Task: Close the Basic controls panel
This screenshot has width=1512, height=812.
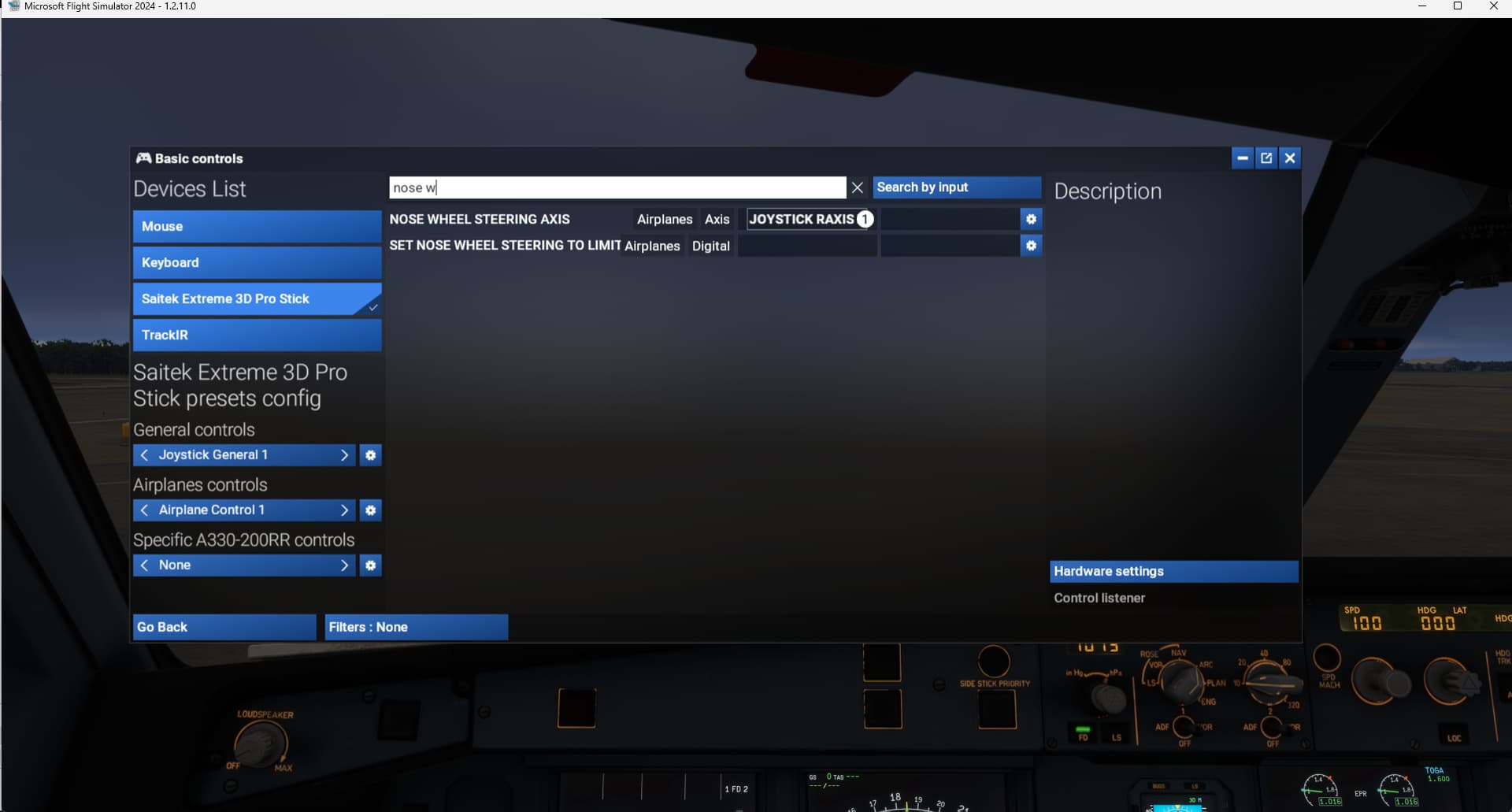Action: click(x=1290, y=158)
